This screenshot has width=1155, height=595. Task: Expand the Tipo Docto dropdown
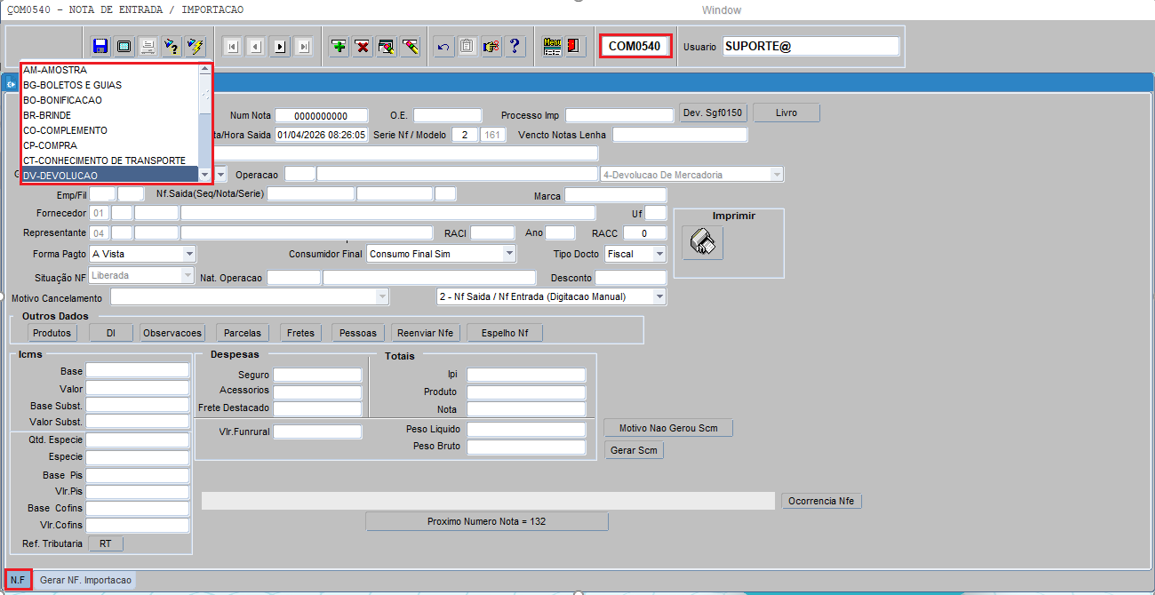[659, 254]
